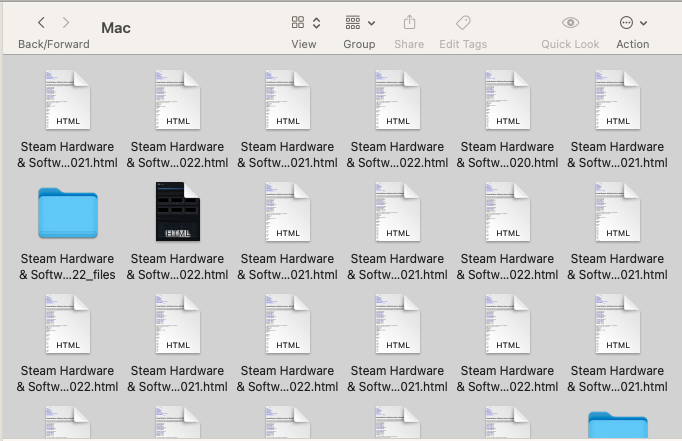Image resolution: width=682 pixels, height=441 pixels.
Task: Expand the Group dropdown chevron
Action: pos(371,23)
